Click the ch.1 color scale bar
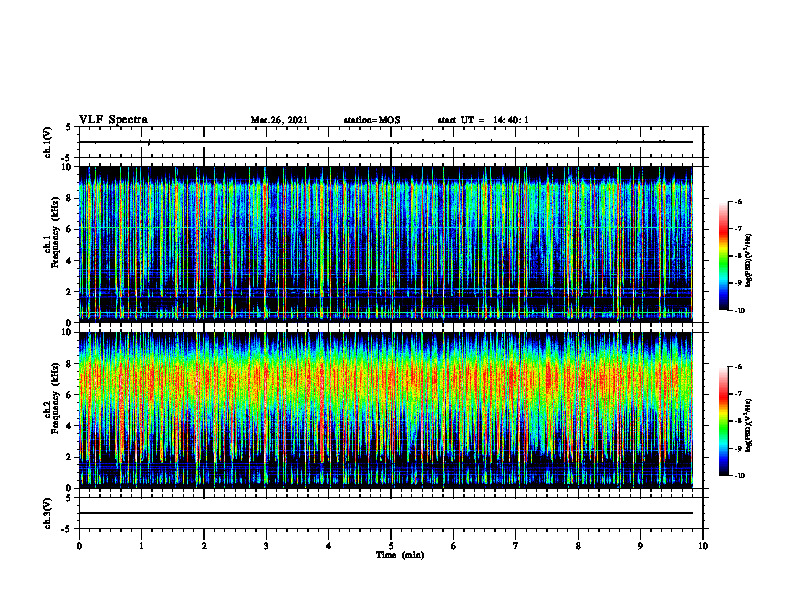792x612 pixels. [724, 256]
